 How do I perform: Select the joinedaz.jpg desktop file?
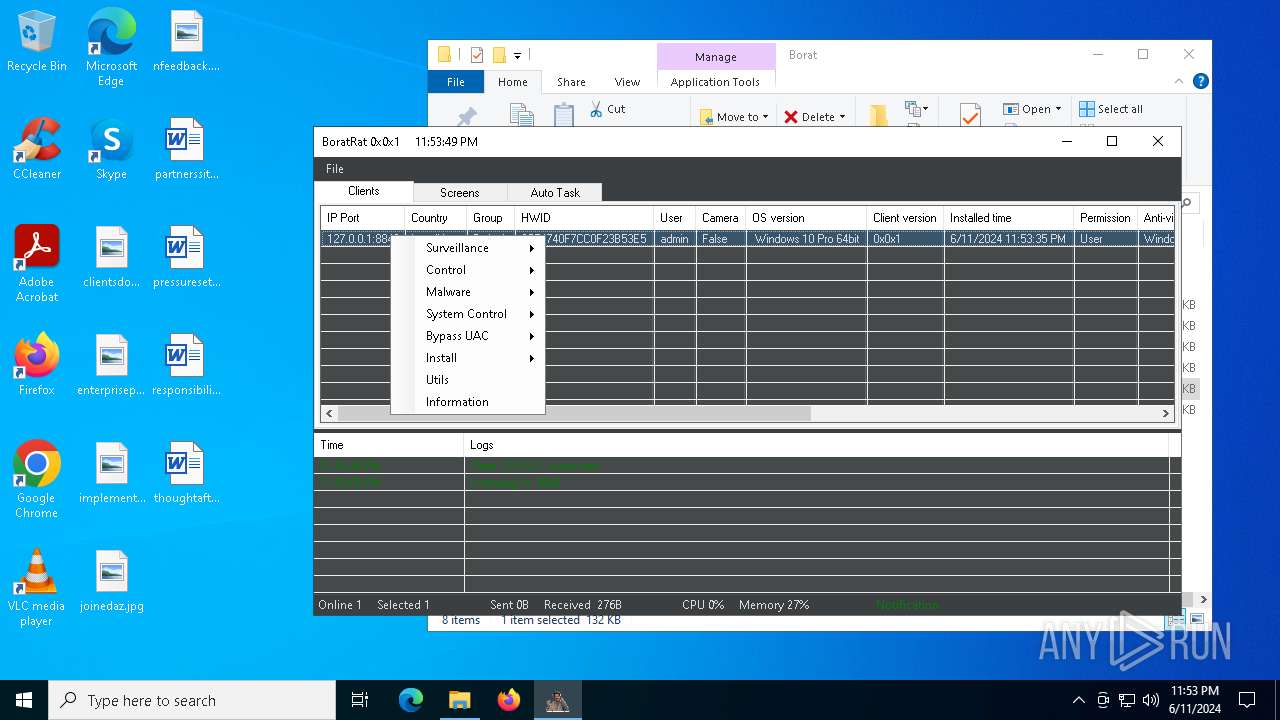(x=112, y=581)
